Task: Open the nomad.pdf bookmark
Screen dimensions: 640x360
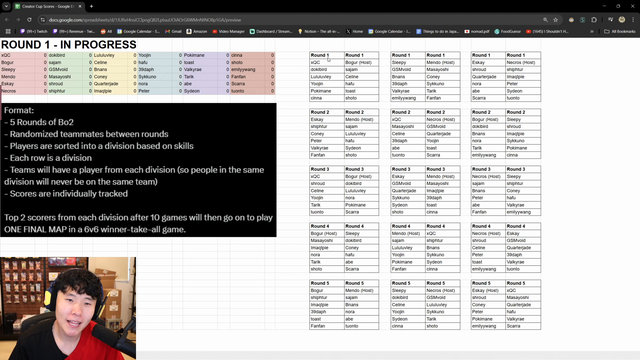Action: click(477, 31)
